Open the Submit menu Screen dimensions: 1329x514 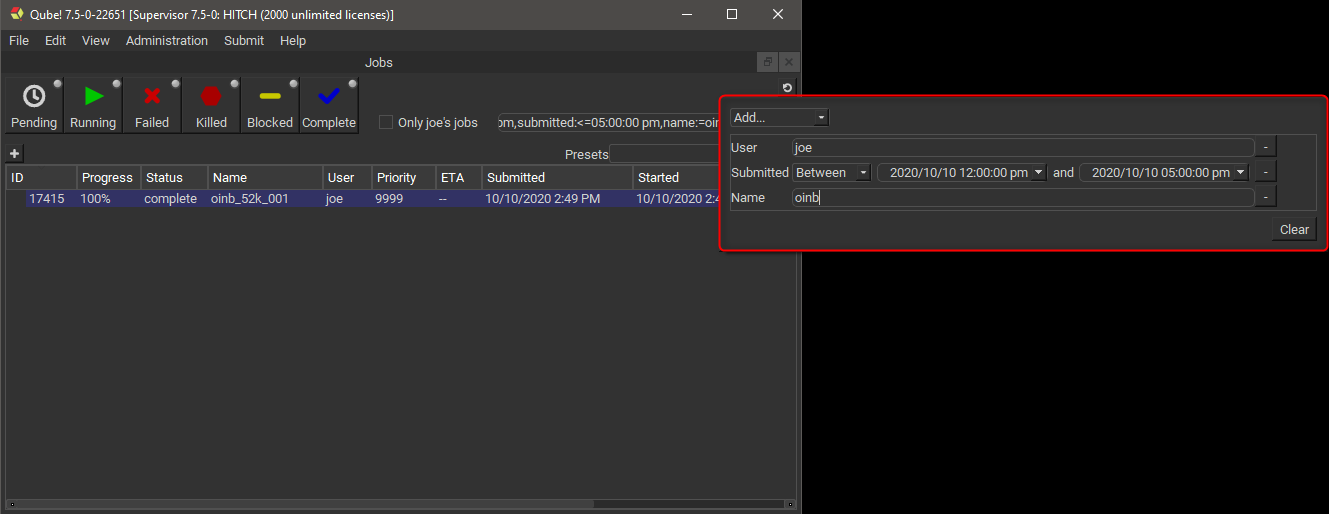coord(244,41)
